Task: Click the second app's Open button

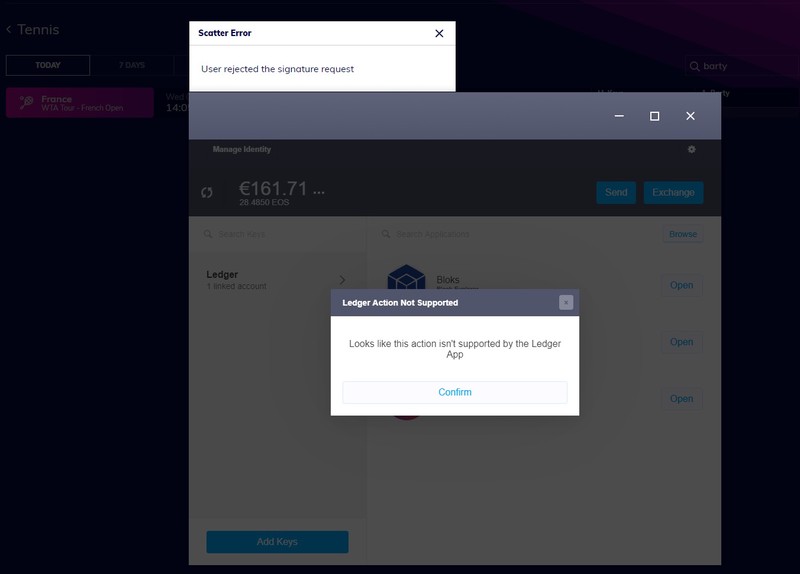Action: pyautogui.click(x=681, y=342)
